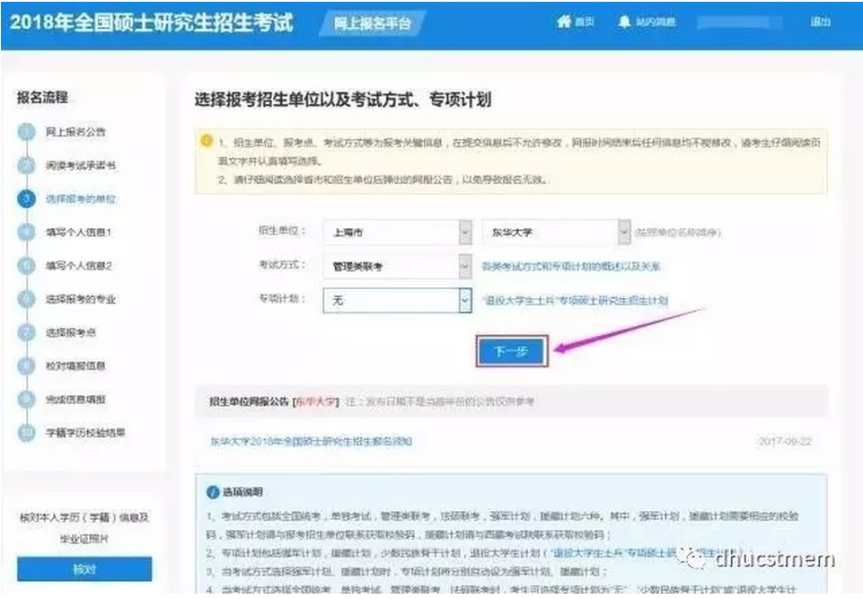Open the 站内消息 bell notification icon

click(625, 22)
